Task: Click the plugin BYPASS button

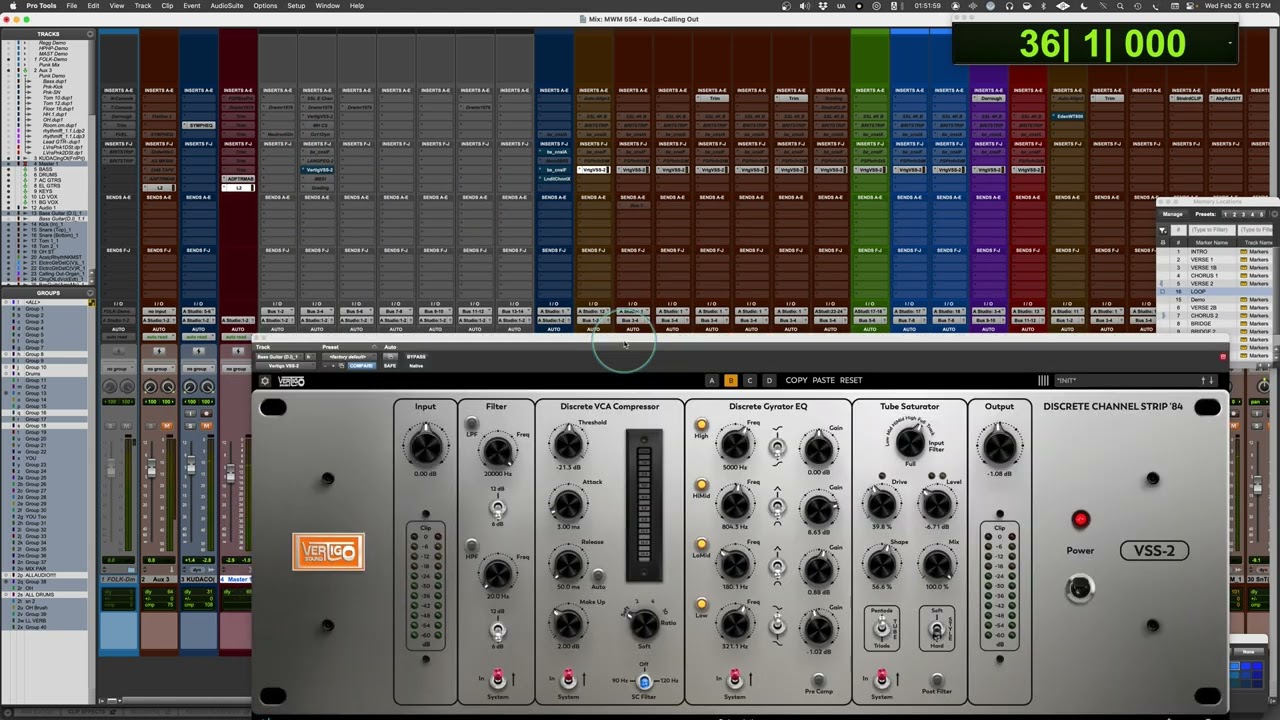Action: pyautogui.click(x=416, y=357)
